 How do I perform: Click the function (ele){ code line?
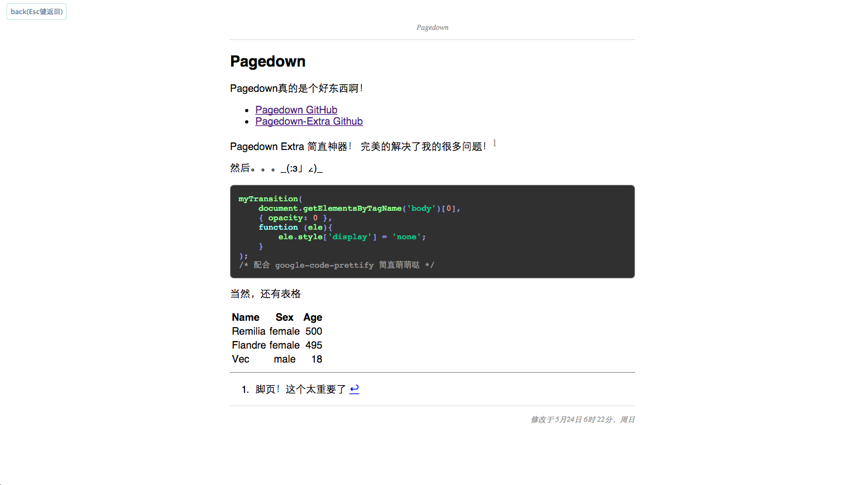(x=295, y=227)
